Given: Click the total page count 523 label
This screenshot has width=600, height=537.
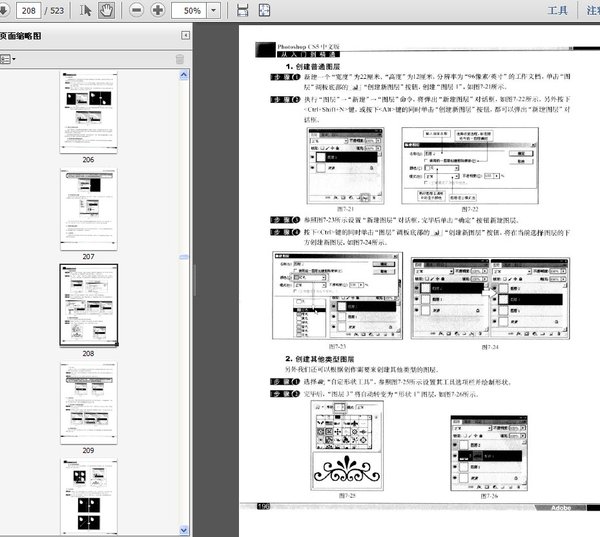Looking at the screenshot, I should coord(57,10).
